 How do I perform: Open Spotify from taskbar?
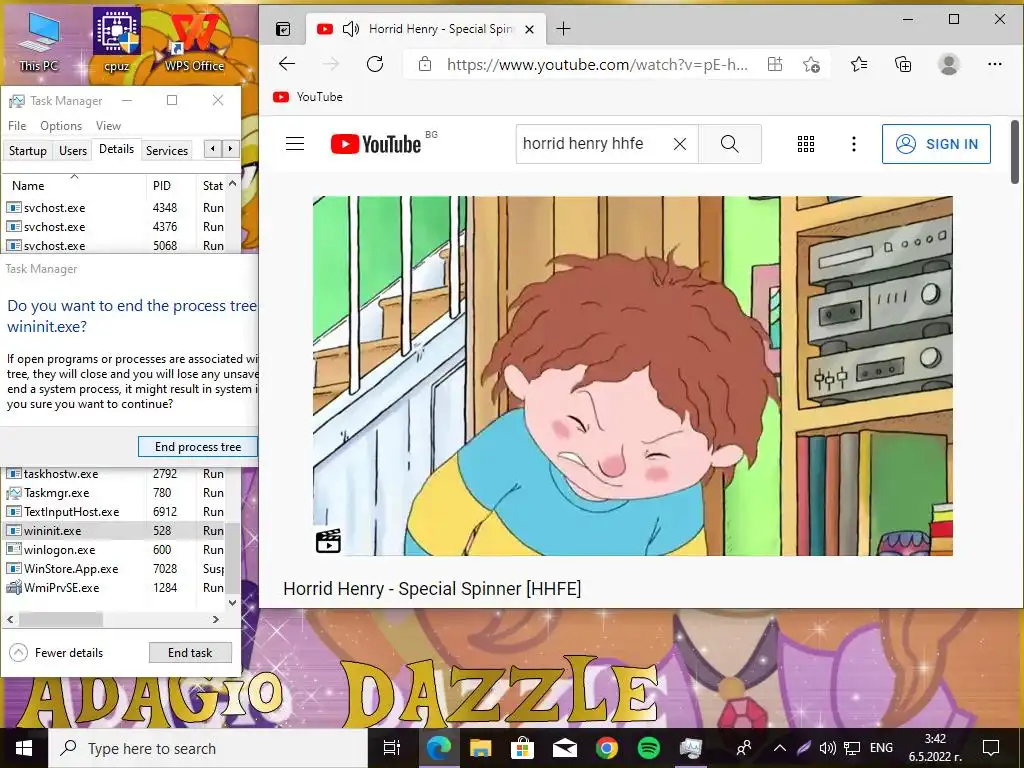[648, 748]
